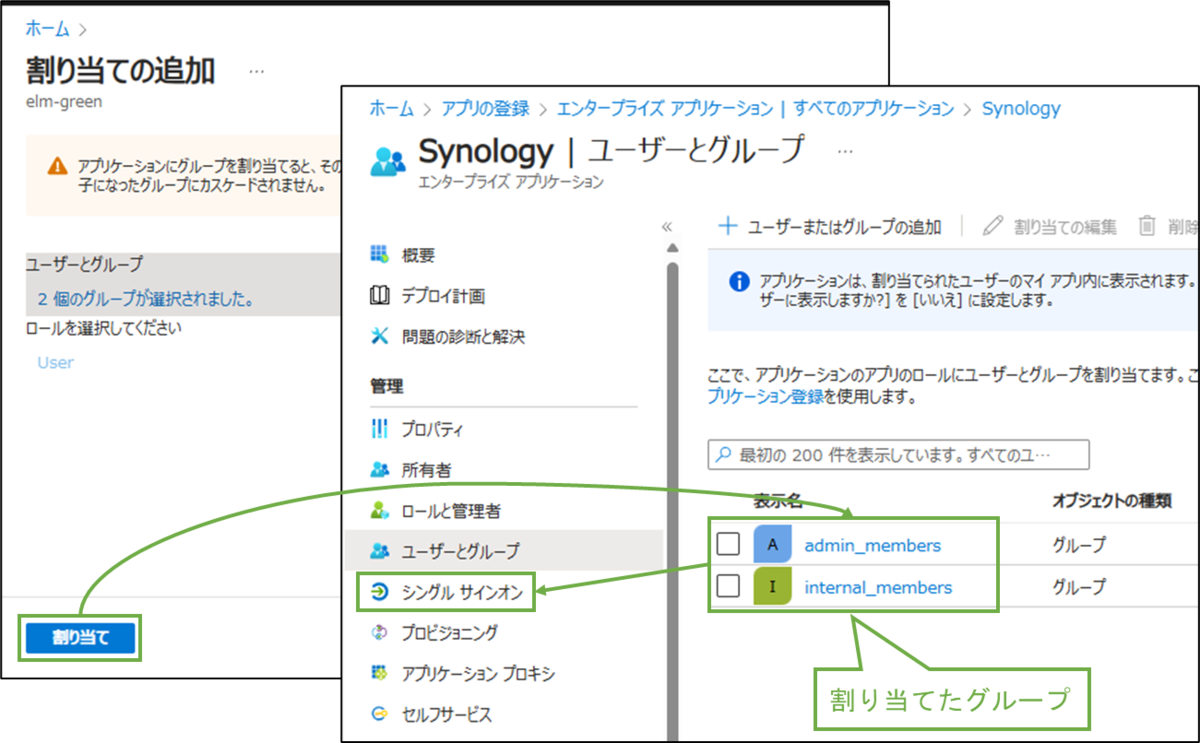
Task: Open the internal_members group link
Action: [878, 587]
